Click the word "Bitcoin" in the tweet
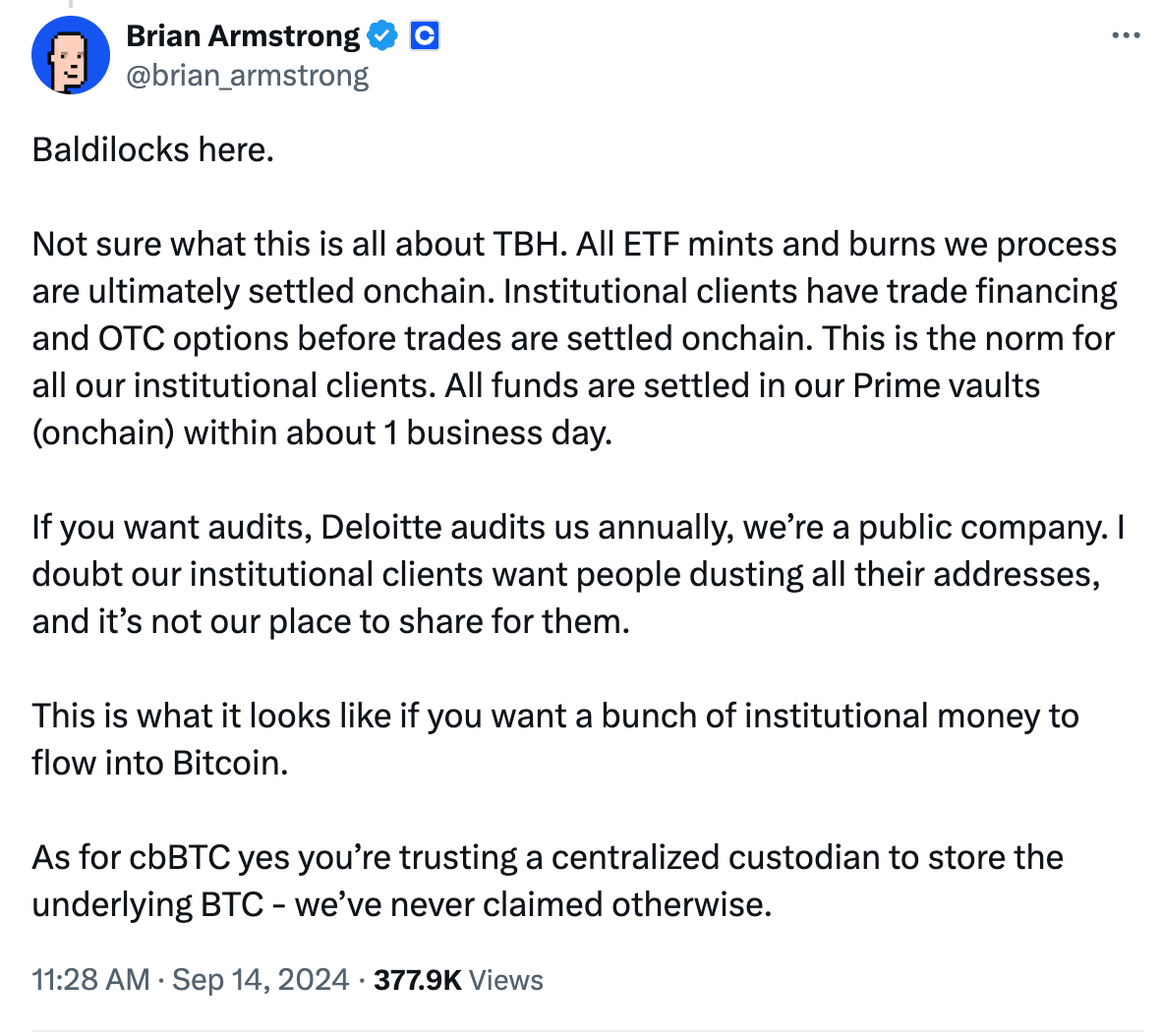Image resolution: width=1162 pixels, height=1036 pixels. [229, 764]
